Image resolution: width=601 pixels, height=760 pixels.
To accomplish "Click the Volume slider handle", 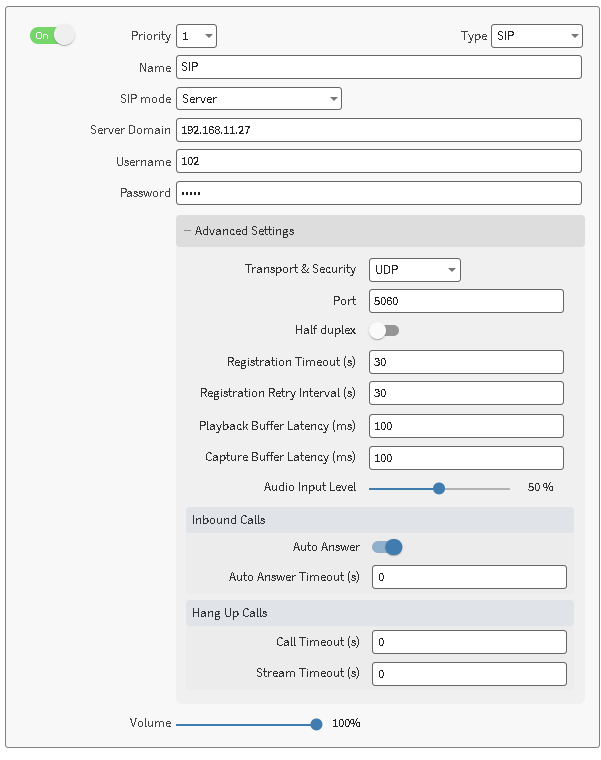I will point(316,724).
